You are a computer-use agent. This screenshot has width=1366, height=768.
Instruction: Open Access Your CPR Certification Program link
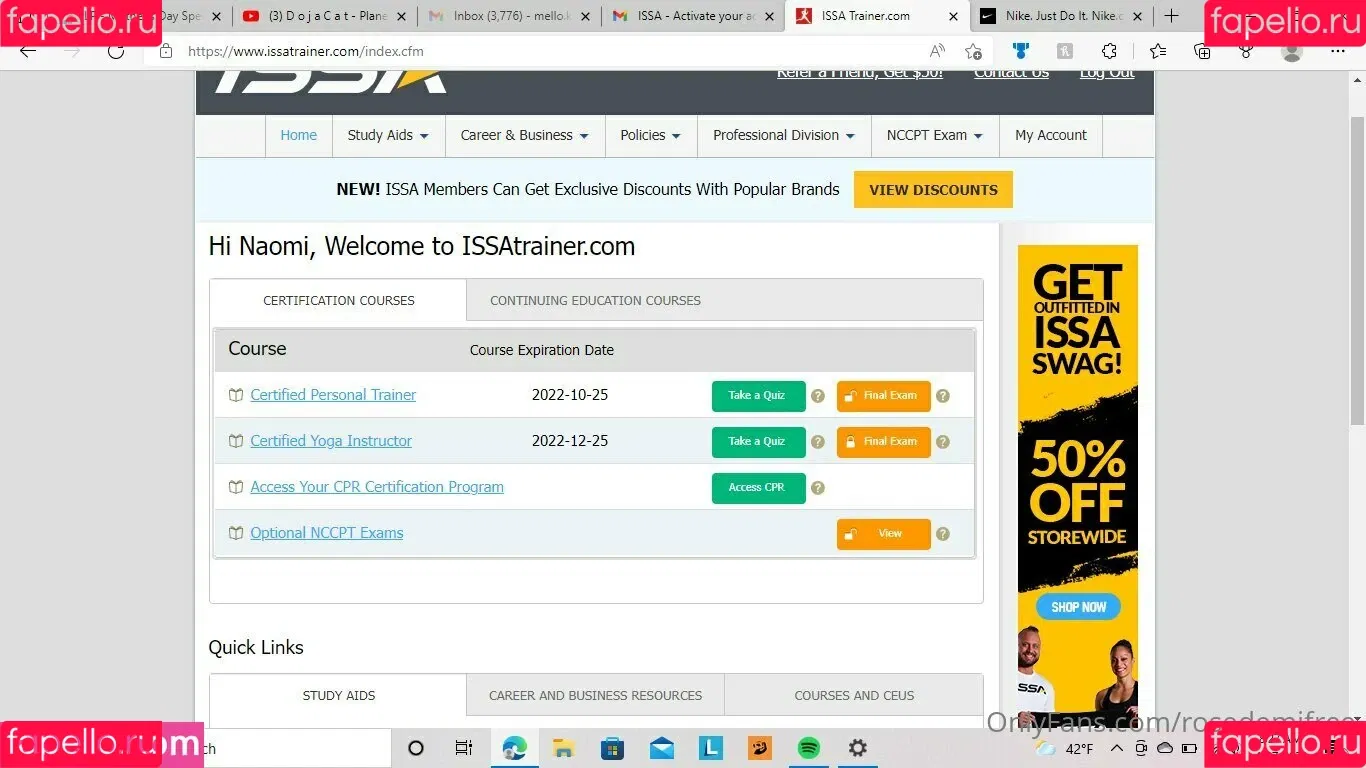(377, 487)
